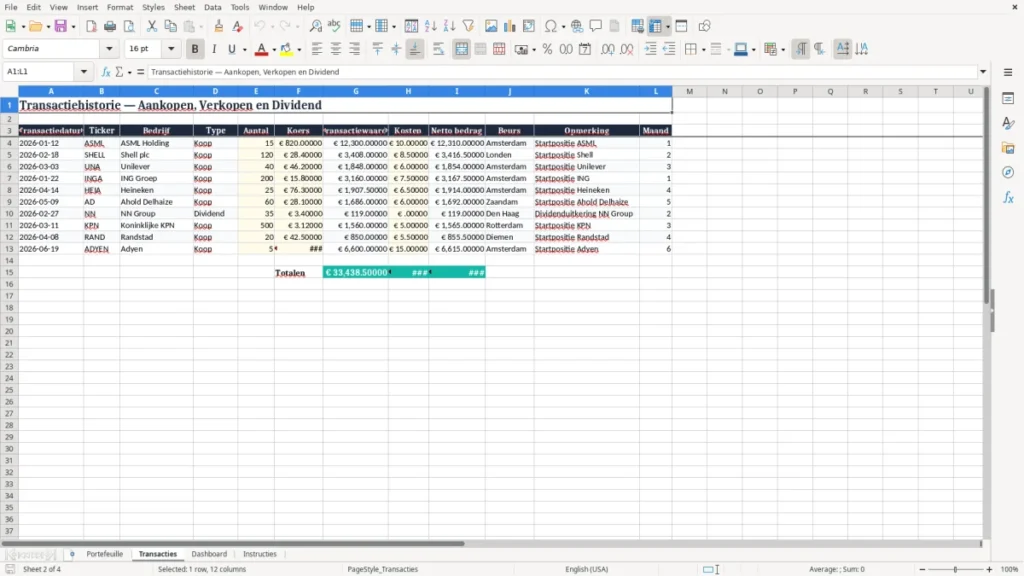Click the AutoFilter funnel icon
1024x576 pixels.
pos(468,26)
